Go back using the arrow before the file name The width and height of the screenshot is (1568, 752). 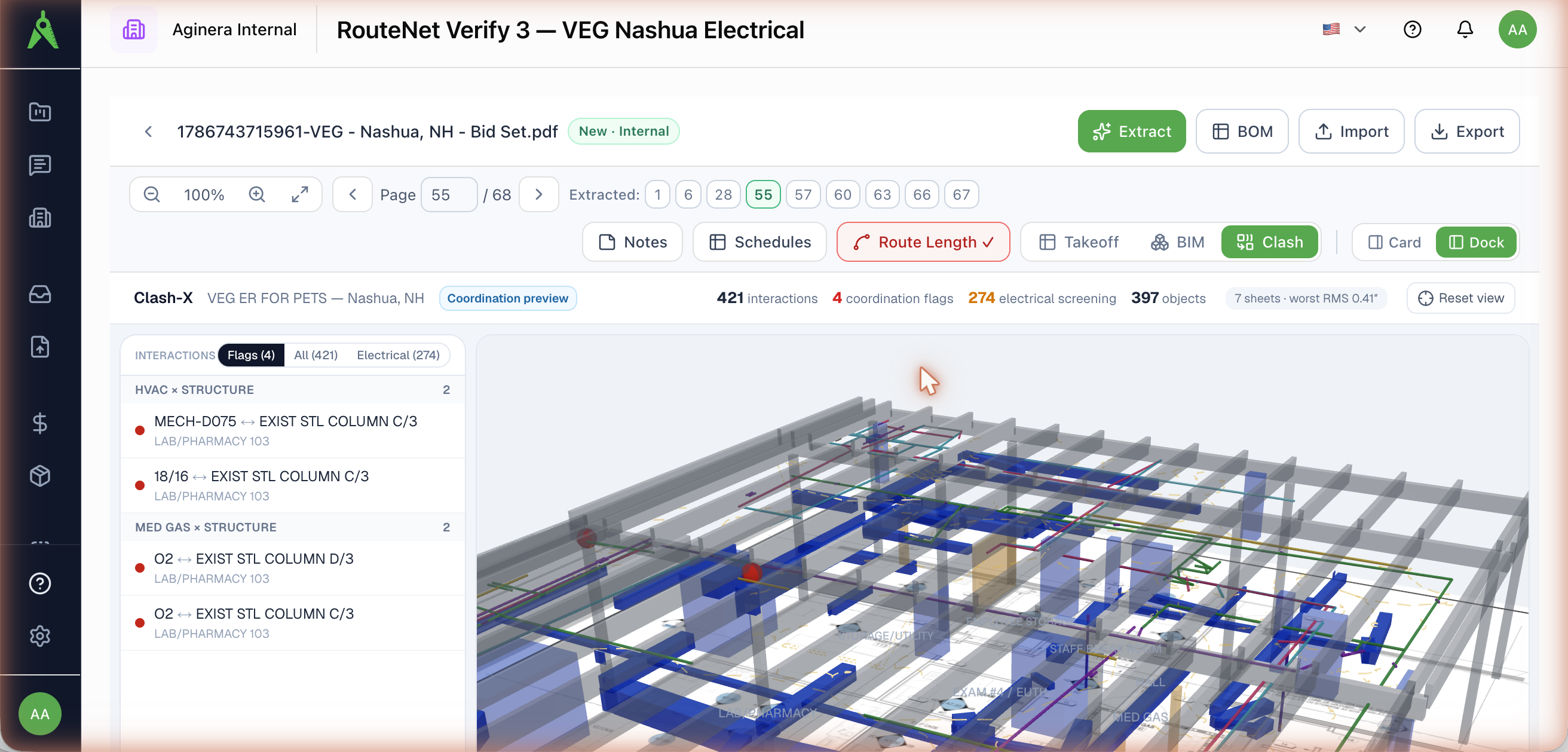pyautogui.click(x=148, y=132)
